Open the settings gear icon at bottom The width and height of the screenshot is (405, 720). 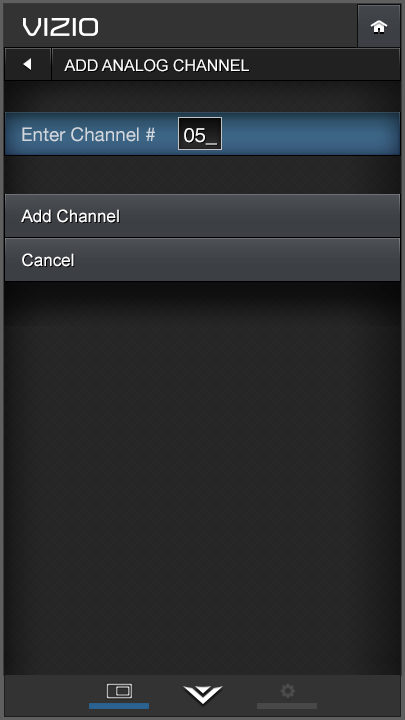[287, 690]
